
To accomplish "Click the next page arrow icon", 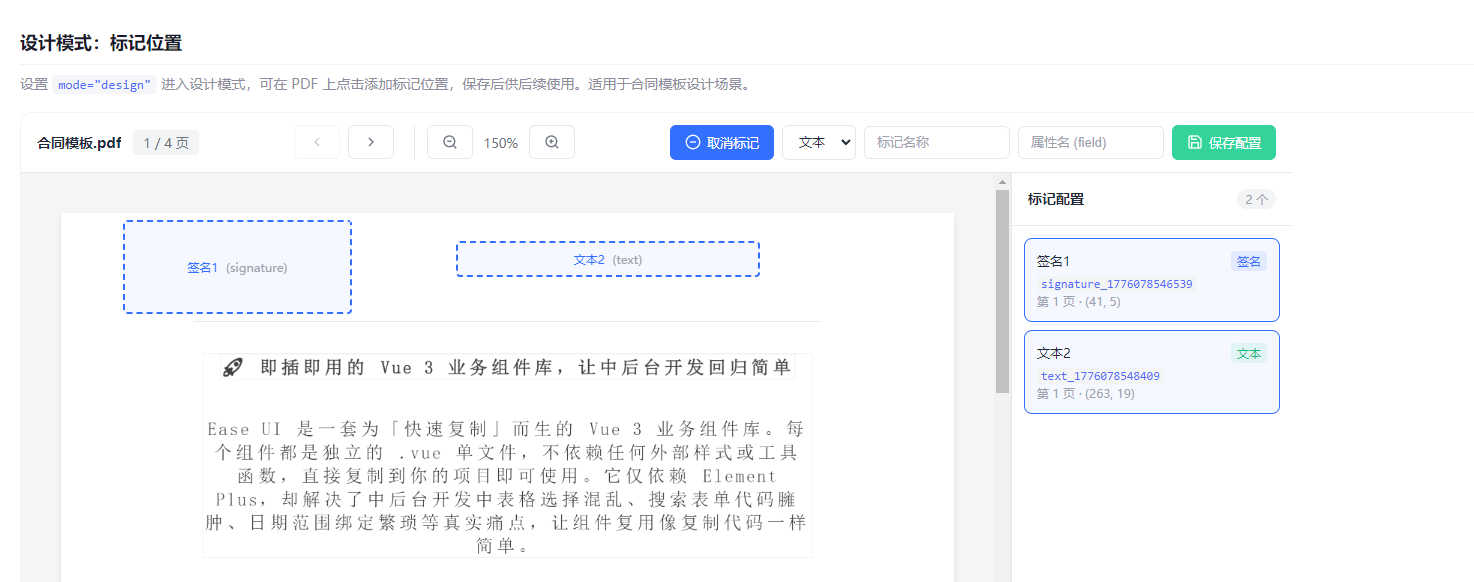I will (370, 142).
